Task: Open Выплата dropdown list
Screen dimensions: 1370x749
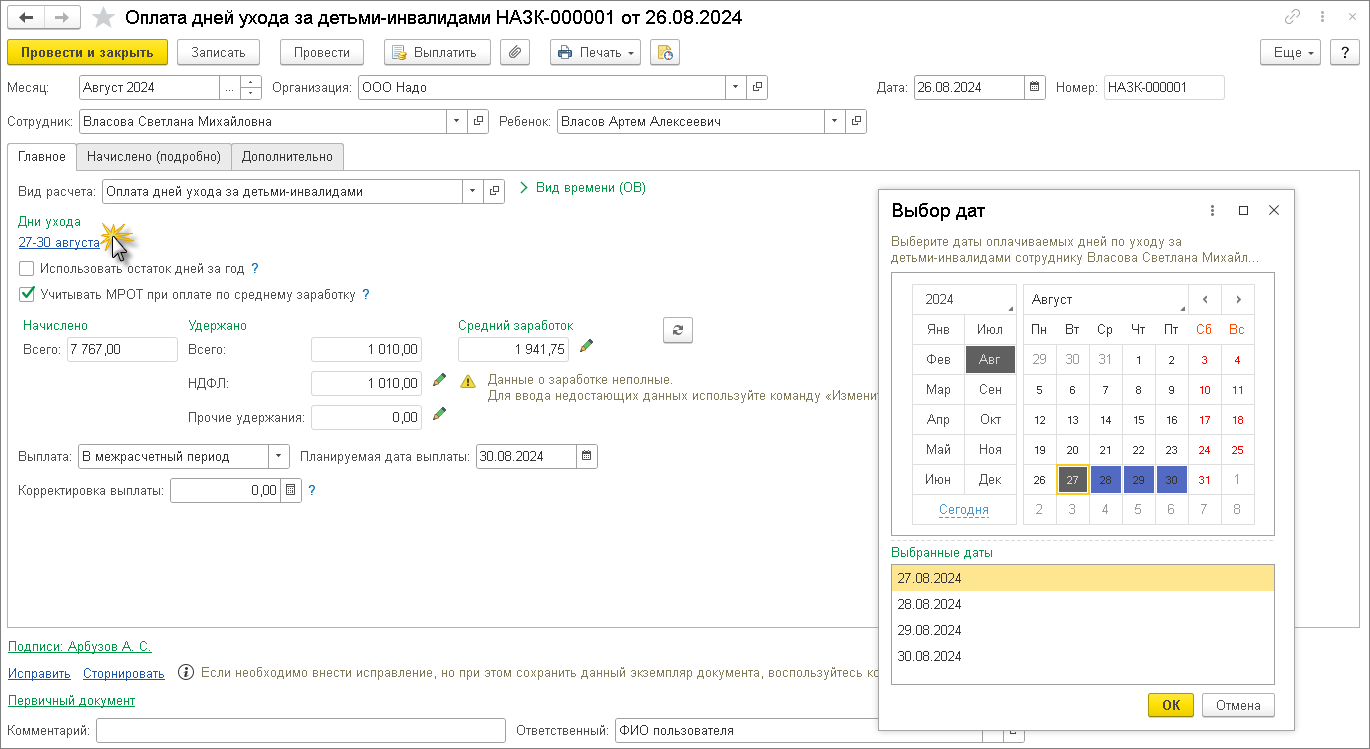Action: [279, 456]
